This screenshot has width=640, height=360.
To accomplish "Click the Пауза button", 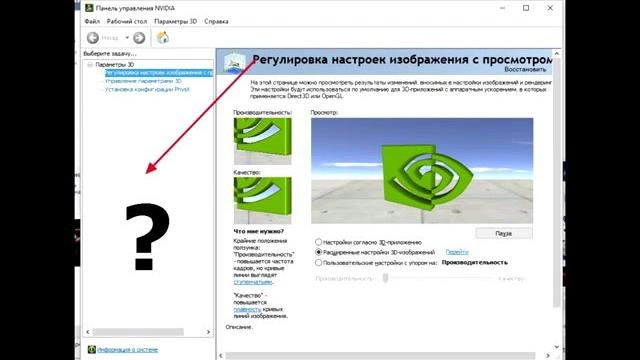I will [504, 233].
